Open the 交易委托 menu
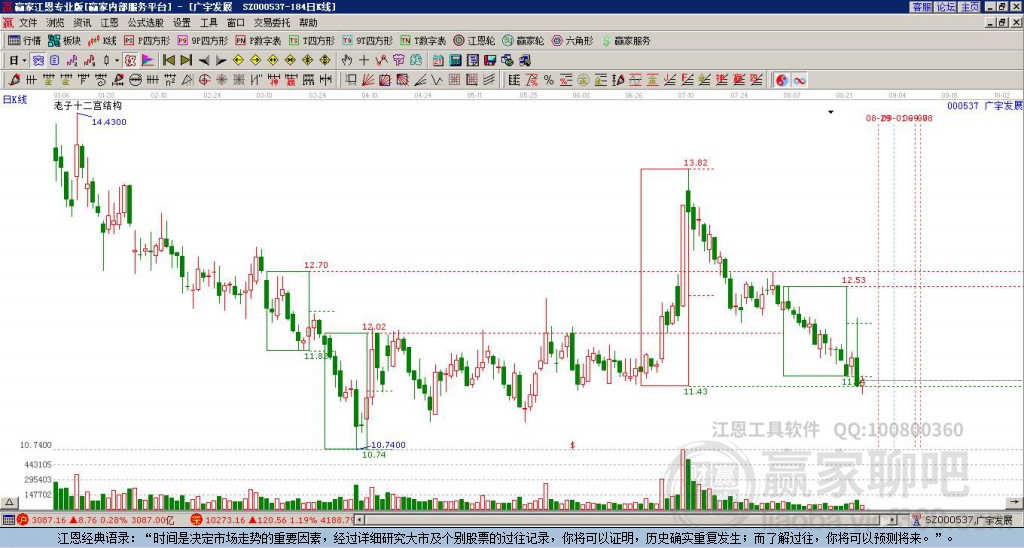Image resolution: width=1024 pixels, height=548 pixels. pos(272,23)
